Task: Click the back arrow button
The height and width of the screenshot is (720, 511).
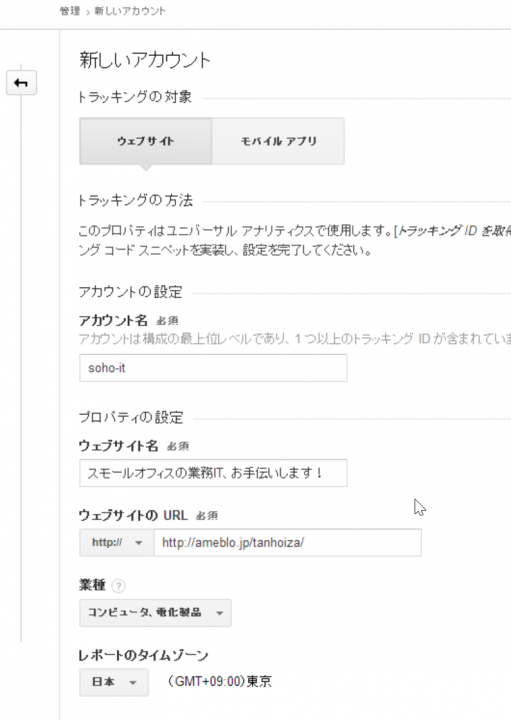Action: (x=21, y=83)
